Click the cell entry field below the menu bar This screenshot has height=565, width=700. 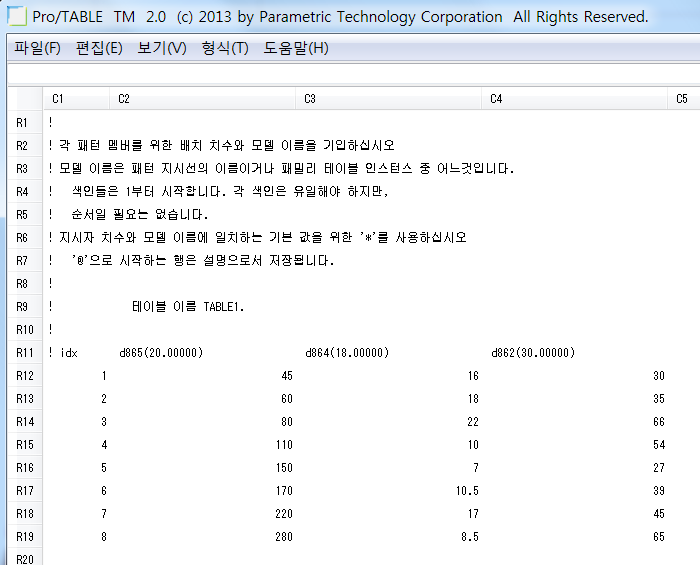[354, 74]
